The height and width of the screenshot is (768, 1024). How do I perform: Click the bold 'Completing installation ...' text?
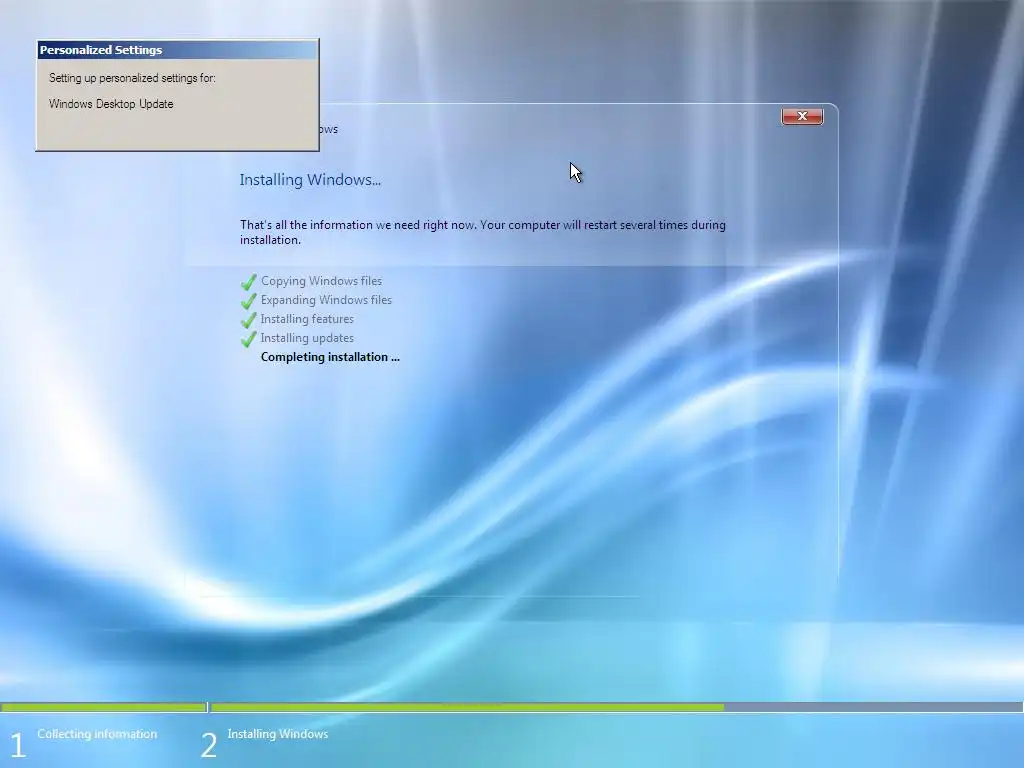click(x=330, y=357)
